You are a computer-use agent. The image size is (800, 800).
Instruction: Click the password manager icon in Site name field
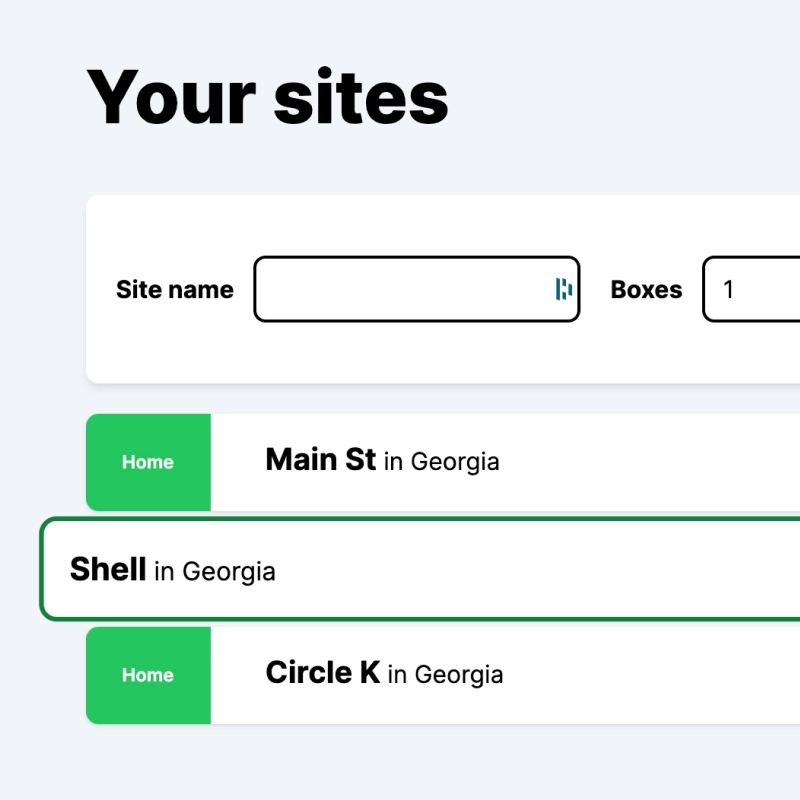tap(564, 289)
